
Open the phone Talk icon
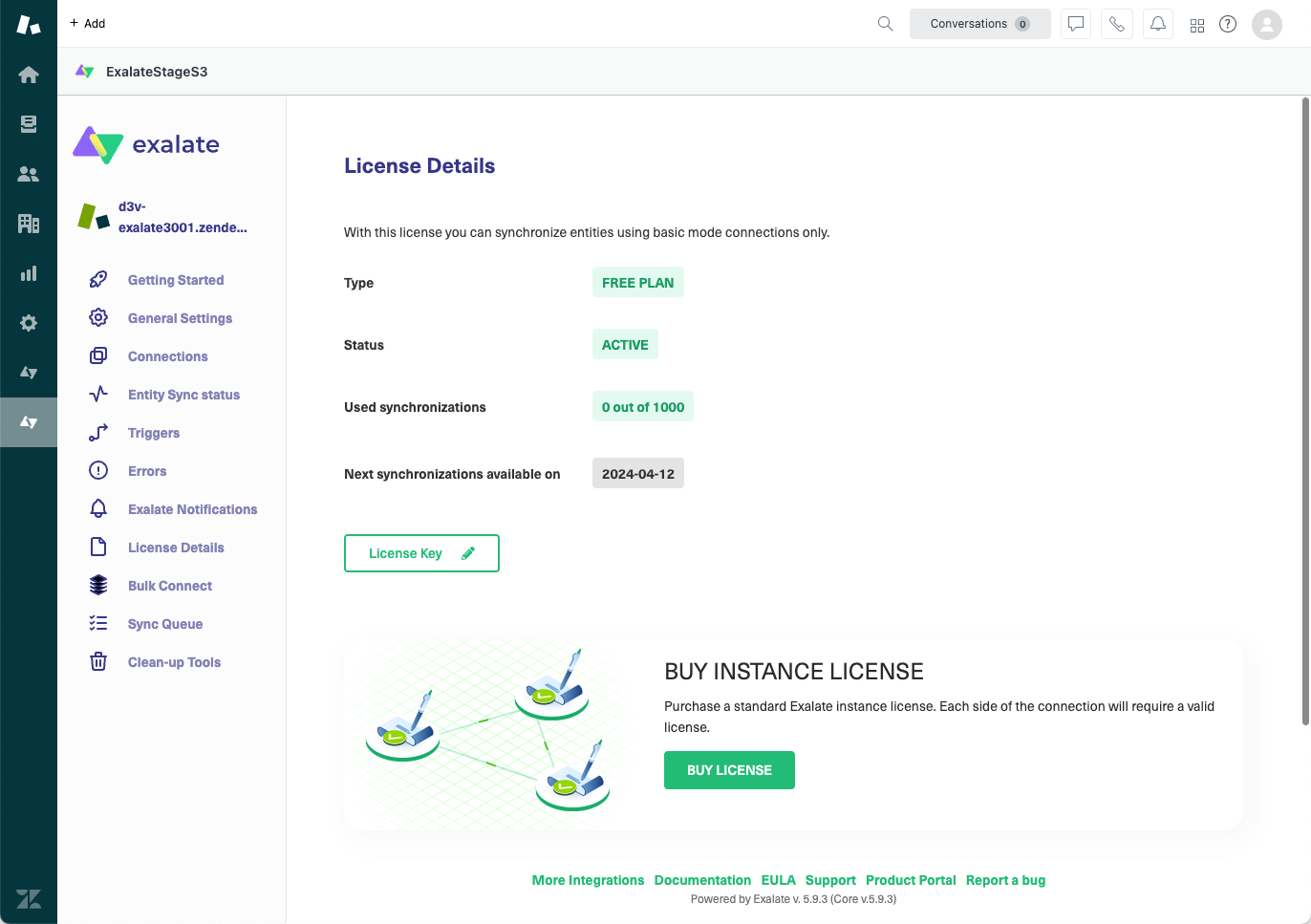coord(1117,24)
